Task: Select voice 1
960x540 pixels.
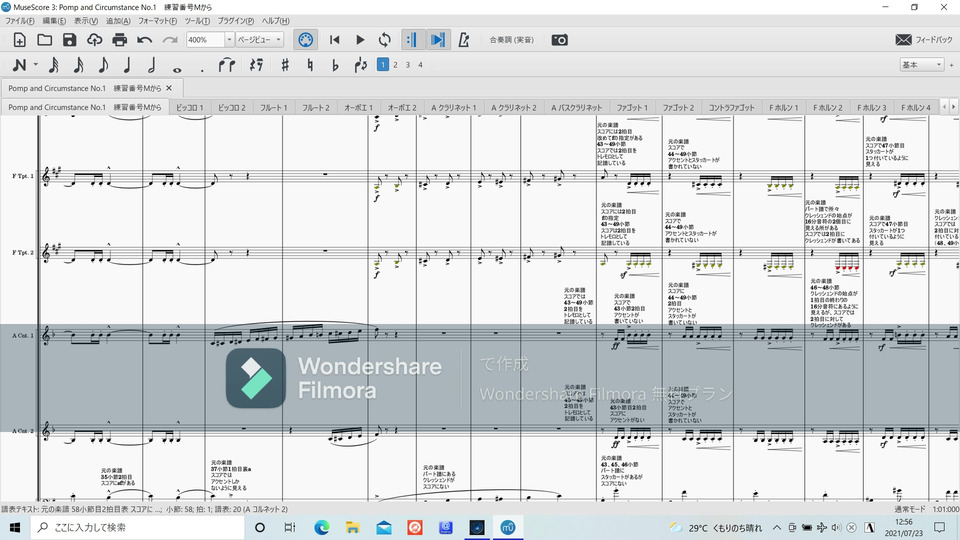Action: [x=383, y=65]
